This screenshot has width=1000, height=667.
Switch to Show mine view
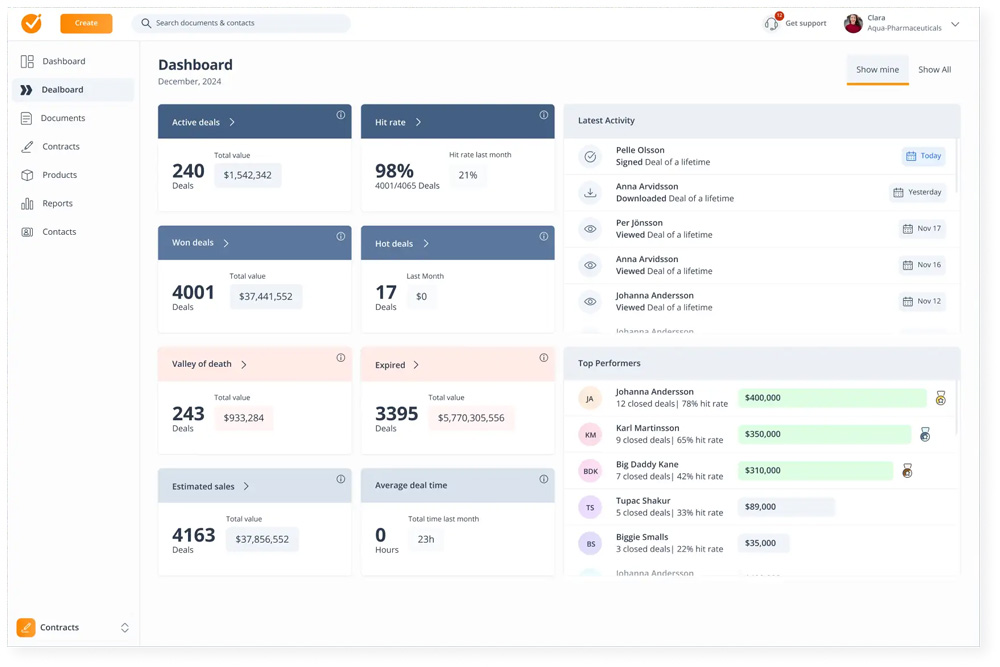click(x=877, y=70)
